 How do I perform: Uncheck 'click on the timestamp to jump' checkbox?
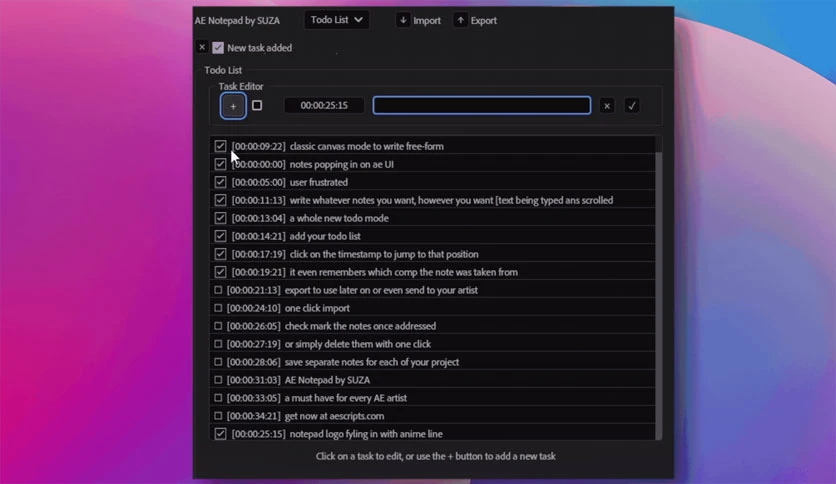220,254
